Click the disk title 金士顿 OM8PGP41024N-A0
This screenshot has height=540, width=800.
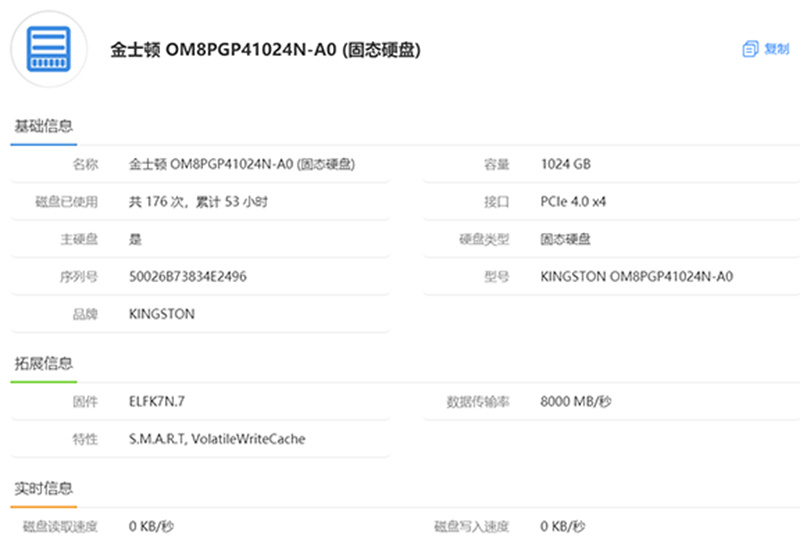[x=265, y=50]
